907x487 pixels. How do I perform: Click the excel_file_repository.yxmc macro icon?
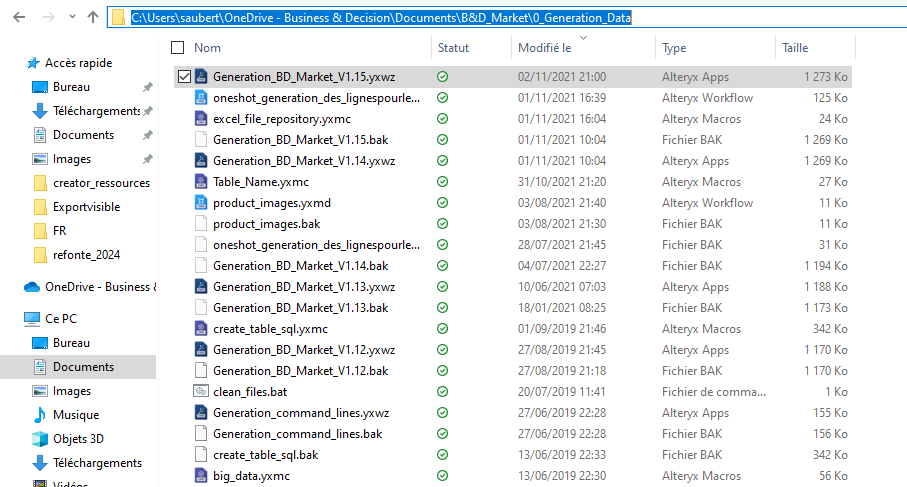pos(201,119)
